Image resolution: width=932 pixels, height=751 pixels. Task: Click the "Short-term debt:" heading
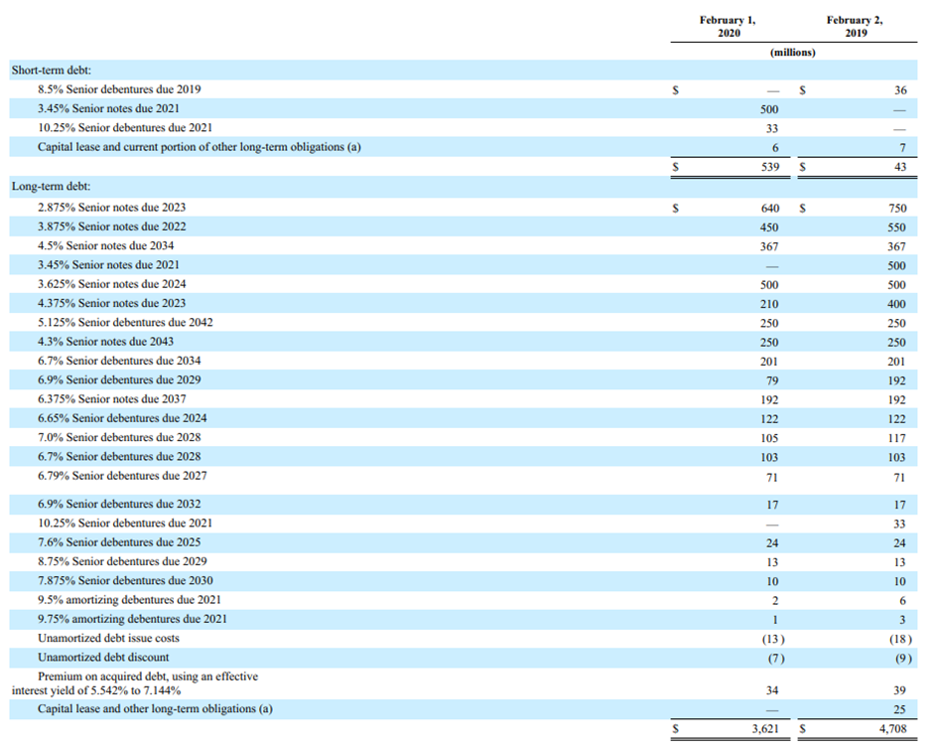(51, 70)
